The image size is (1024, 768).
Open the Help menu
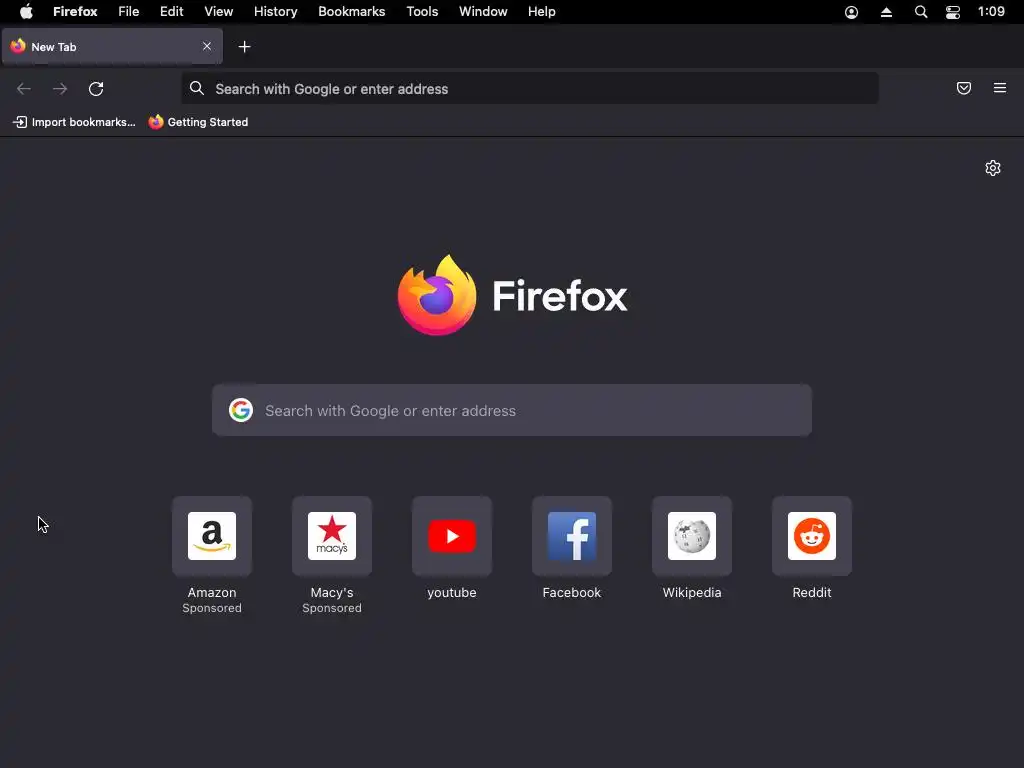coord(541,12)
